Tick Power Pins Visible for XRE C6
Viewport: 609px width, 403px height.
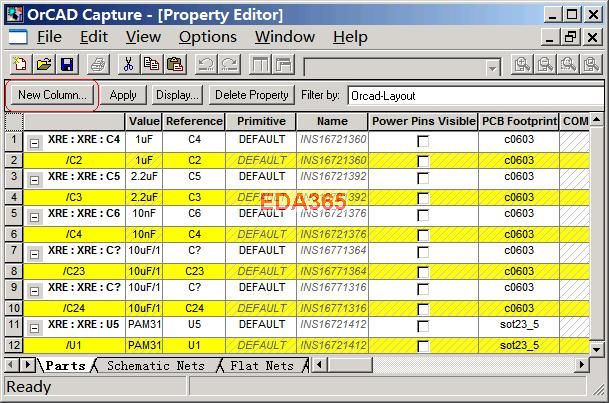423,215
